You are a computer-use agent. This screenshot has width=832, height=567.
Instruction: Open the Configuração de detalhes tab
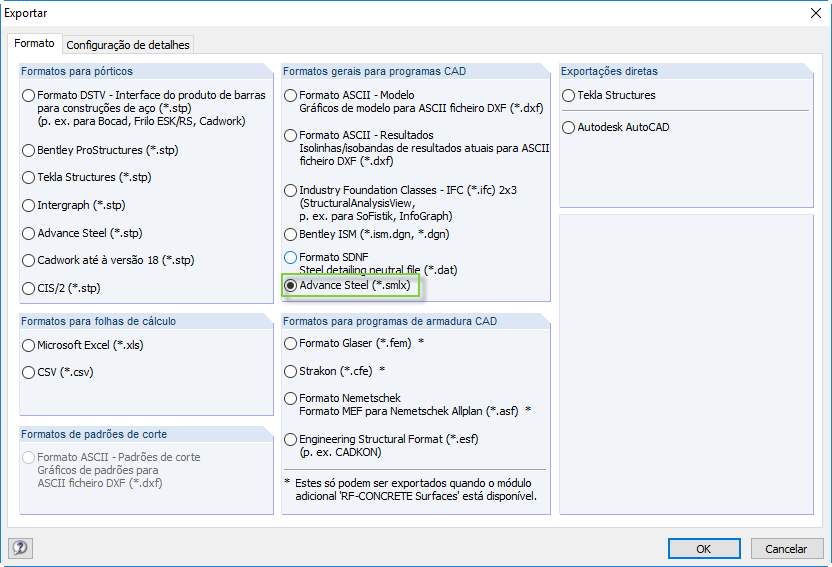click(127, 45)
